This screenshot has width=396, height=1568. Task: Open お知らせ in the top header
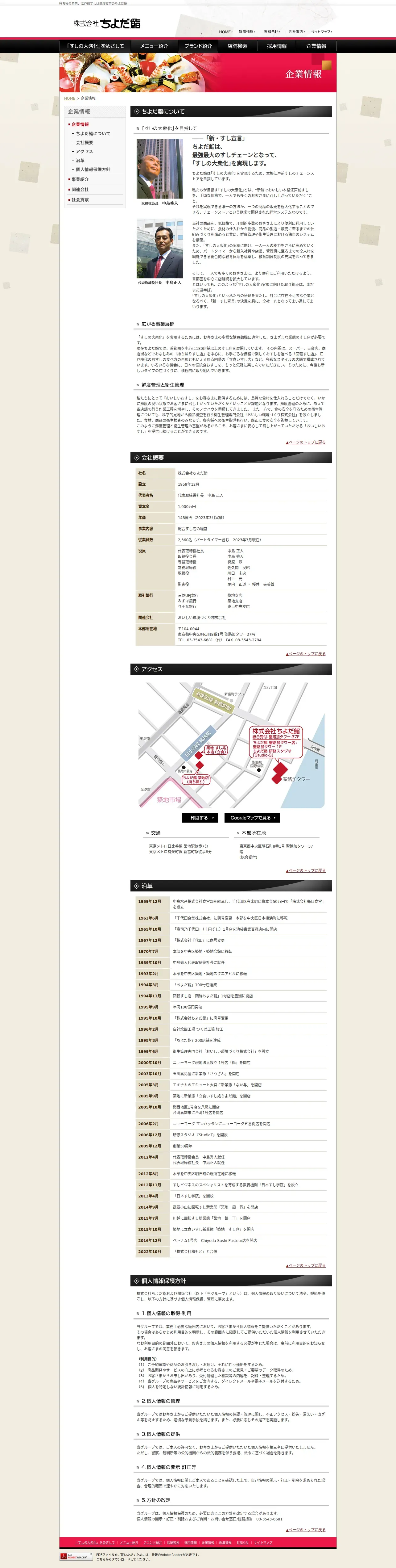tap(271, 32)
